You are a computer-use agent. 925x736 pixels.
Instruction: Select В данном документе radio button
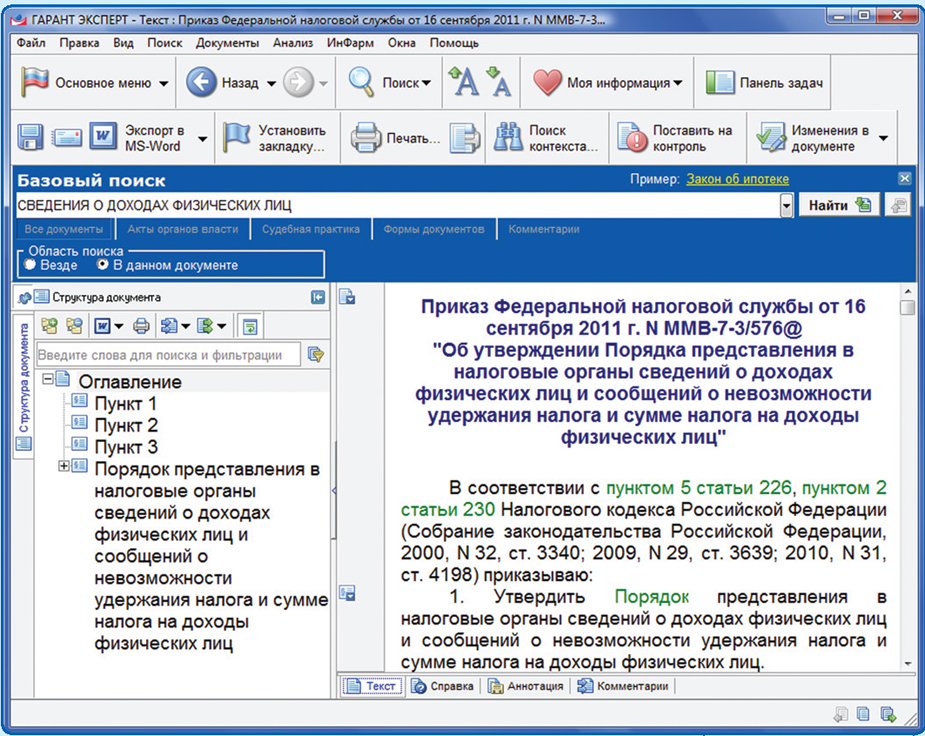pos(102,265)
